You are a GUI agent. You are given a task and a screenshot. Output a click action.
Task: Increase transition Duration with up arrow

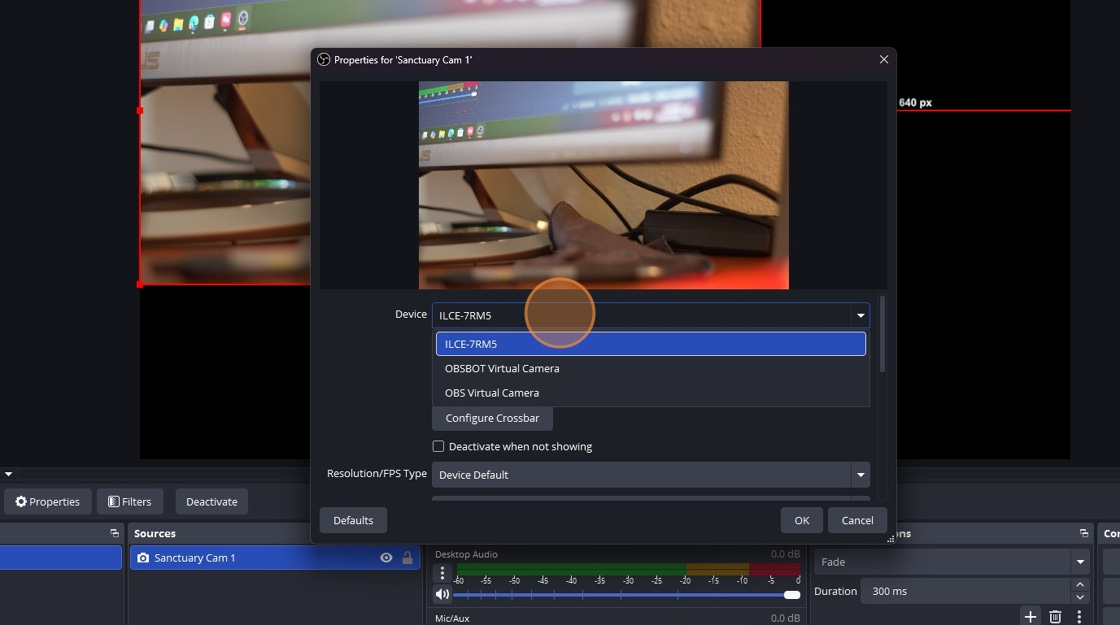[1080, 585]
